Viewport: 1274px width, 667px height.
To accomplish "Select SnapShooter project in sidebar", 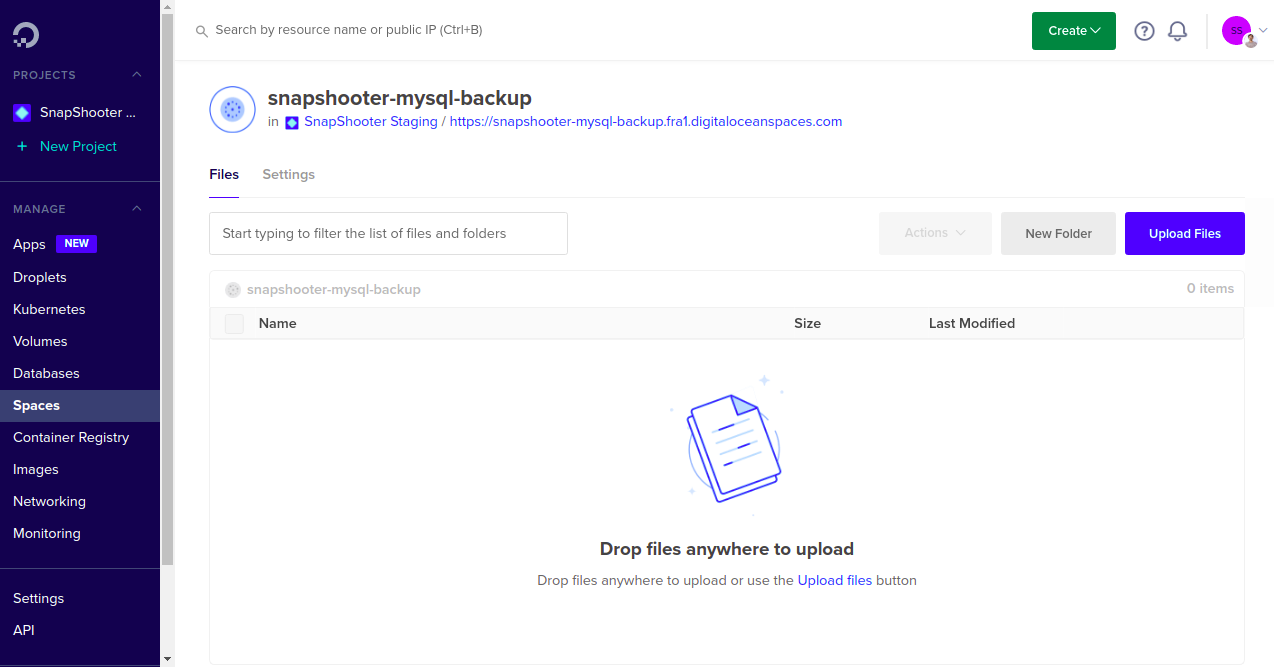I will (88, 113).
